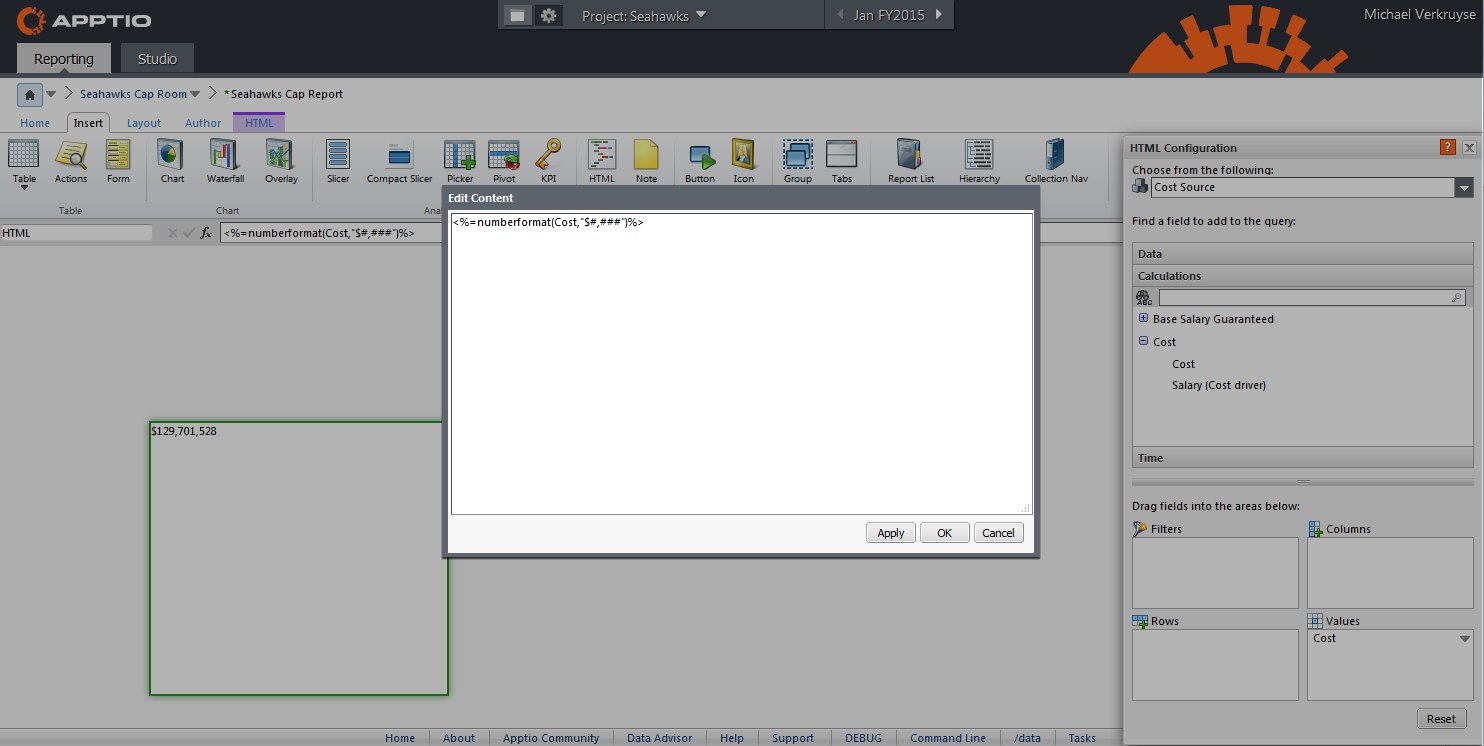
Task: Insert a Hierarchy component
Action: point(978,160)
